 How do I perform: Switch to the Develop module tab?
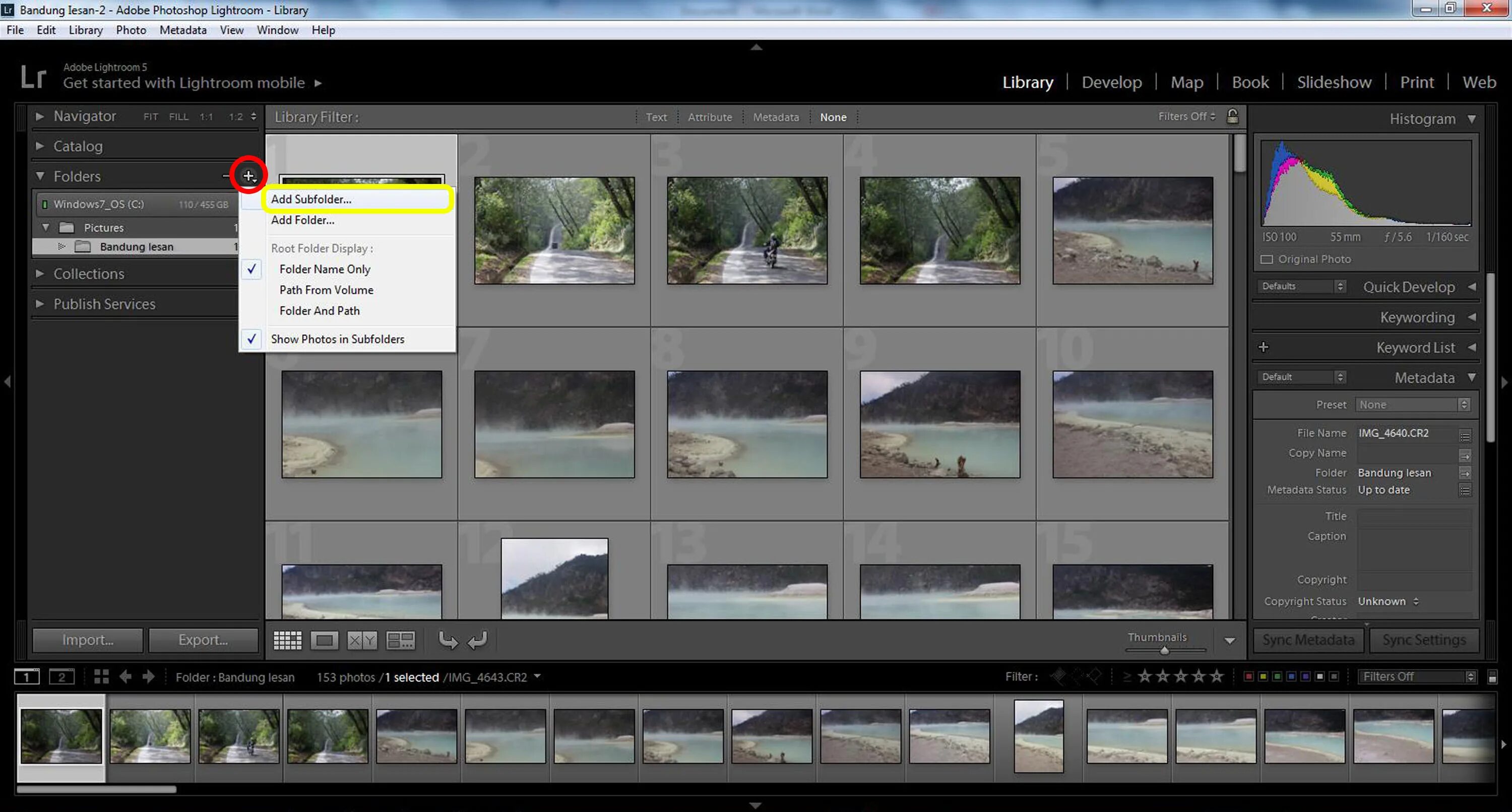tap(1111, 82)
